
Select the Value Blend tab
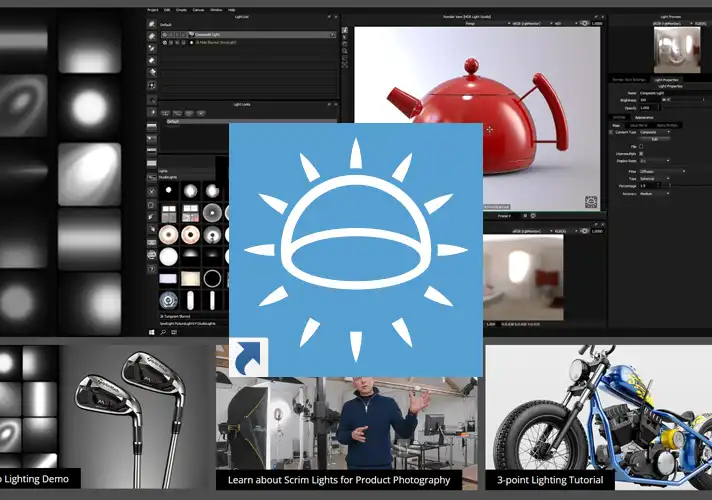pos(638,125)
